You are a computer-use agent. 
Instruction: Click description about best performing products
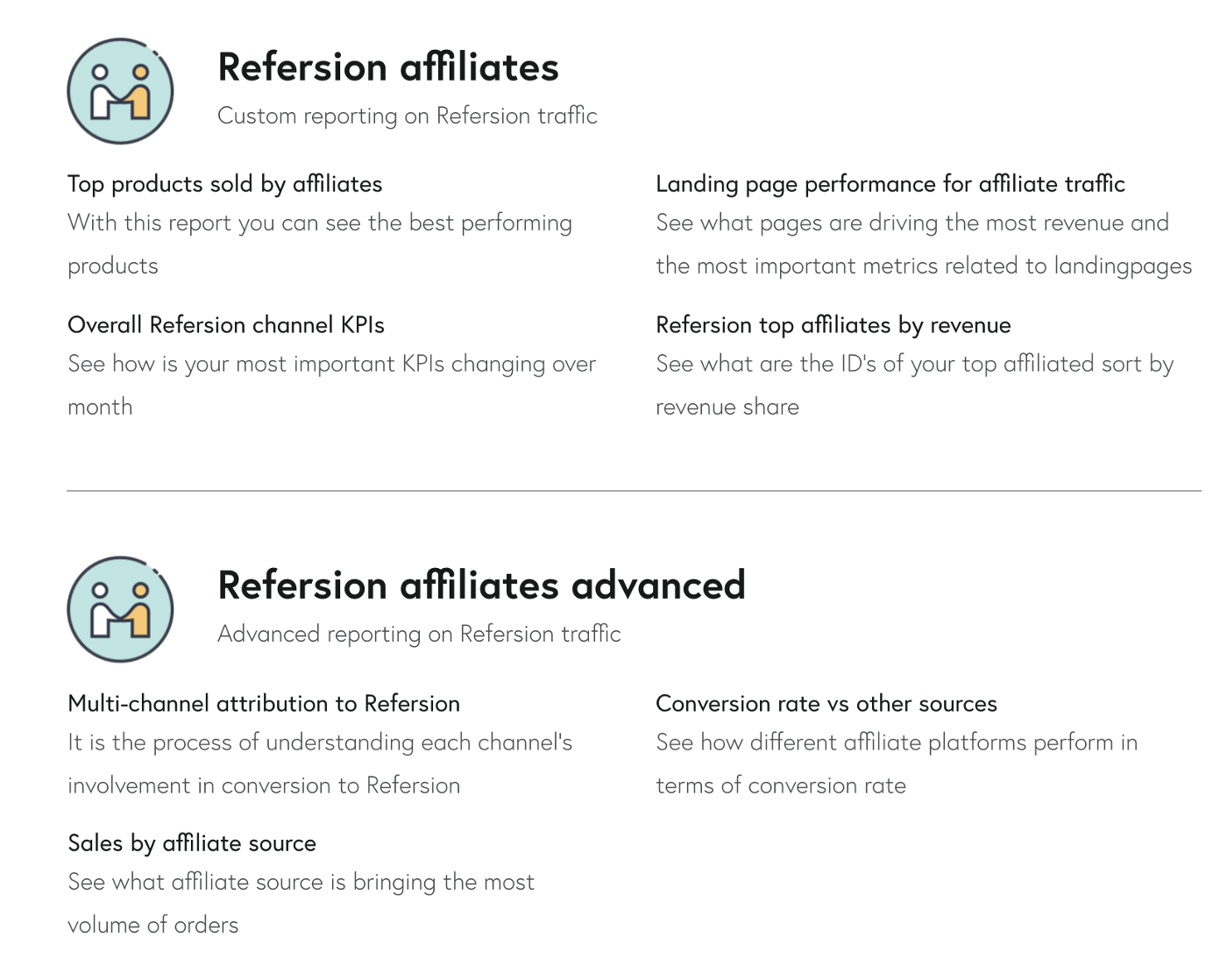click(320, 245)
